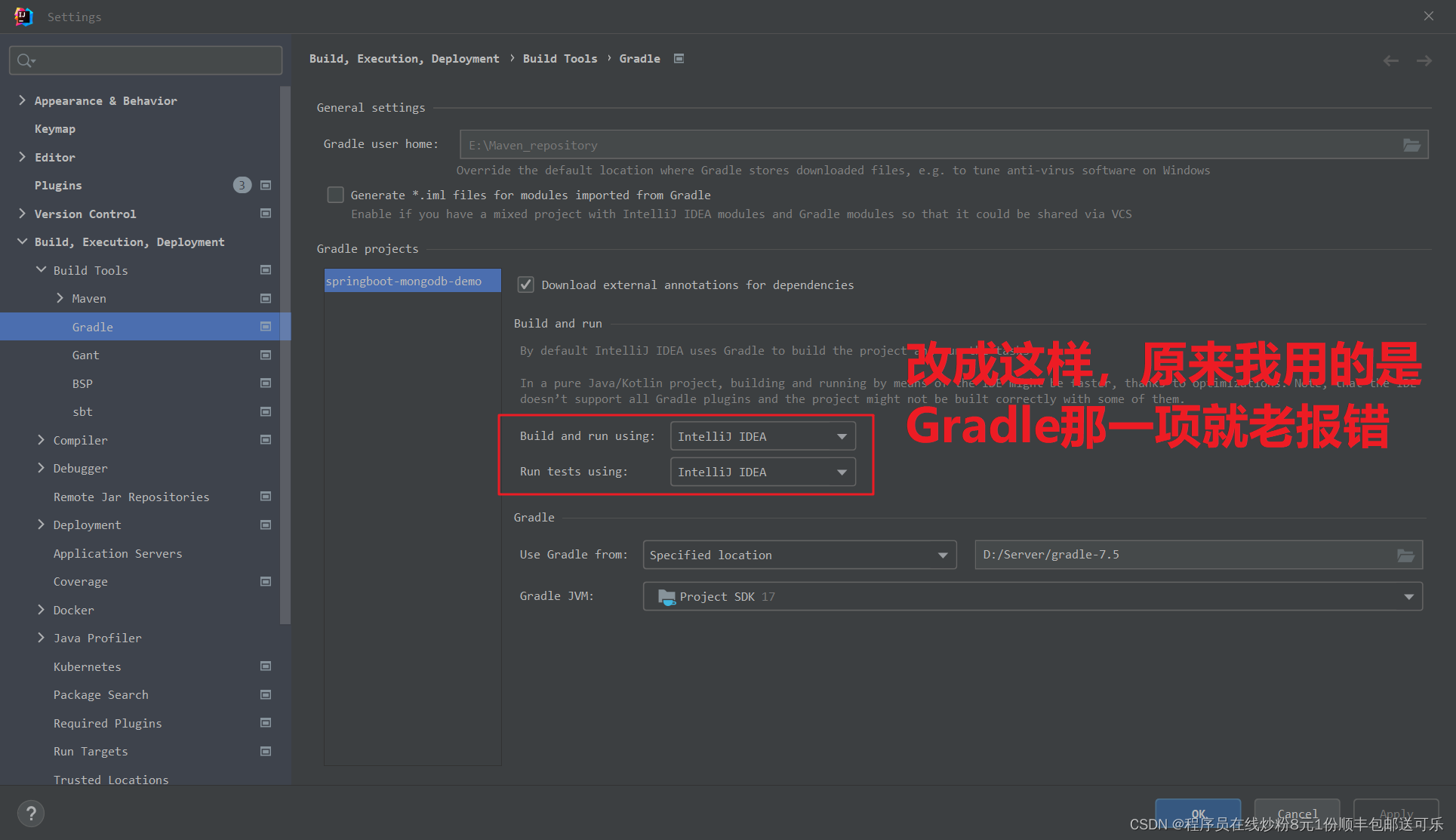Click the project-level icon beside Deployment
This screenshot has width=1456, height=840.
266,525
